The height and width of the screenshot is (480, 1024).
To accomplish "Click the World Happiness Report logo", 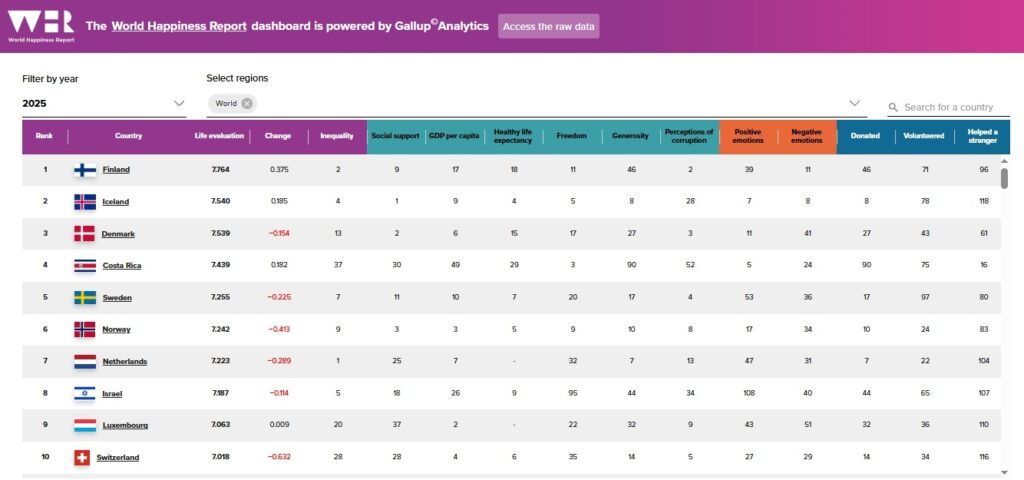I will [x=40, y=26].
